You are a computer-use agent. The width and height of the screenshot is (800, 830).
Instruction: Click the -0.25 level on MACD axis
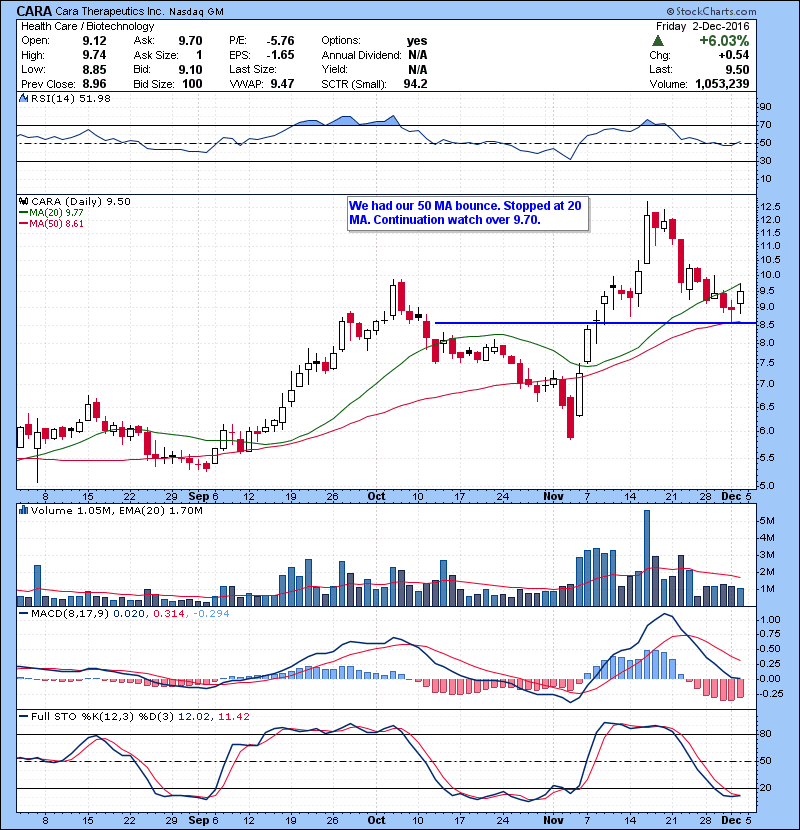[x=771, y=694]
